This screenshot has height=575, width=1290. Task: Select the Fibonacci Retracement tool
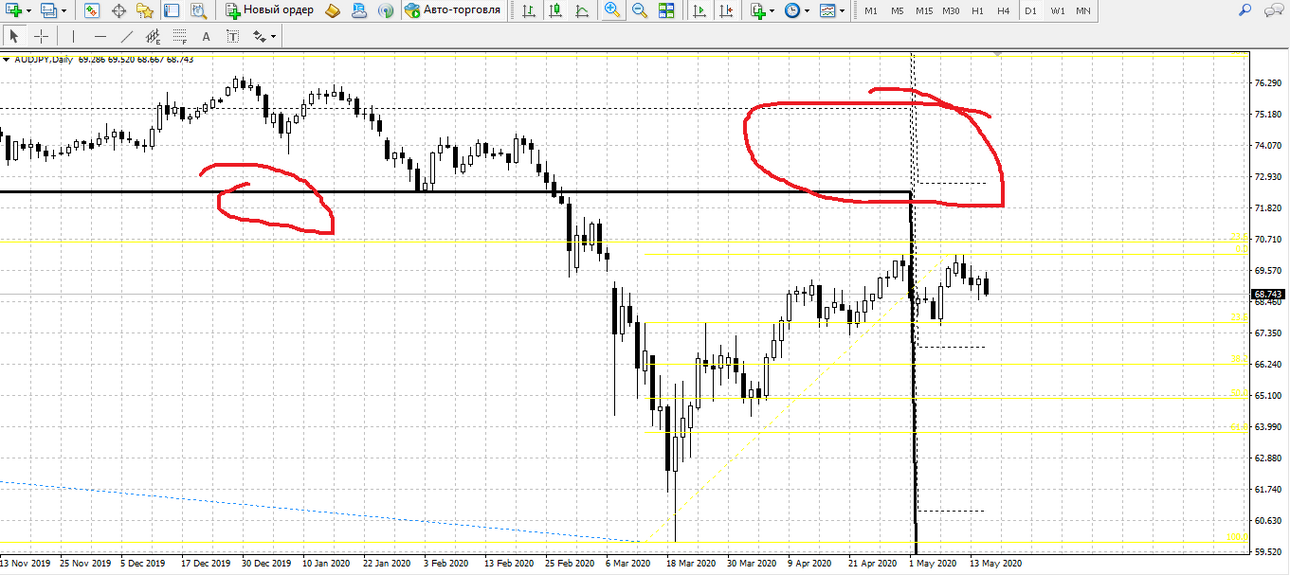click(x=180, y=36)
